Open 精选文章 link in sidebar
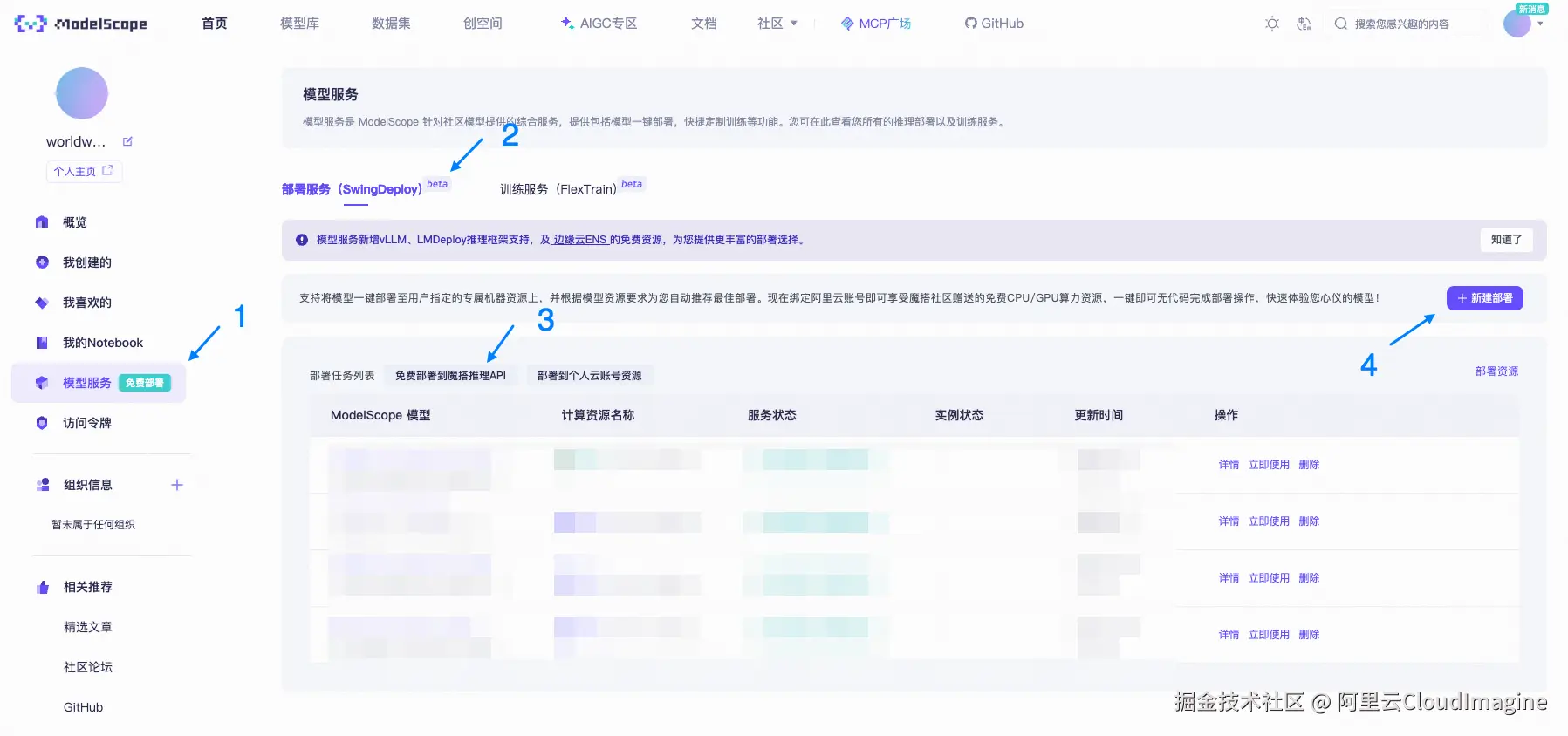Viewport: 1568px width, 736px height. click(x=88, y=627)
